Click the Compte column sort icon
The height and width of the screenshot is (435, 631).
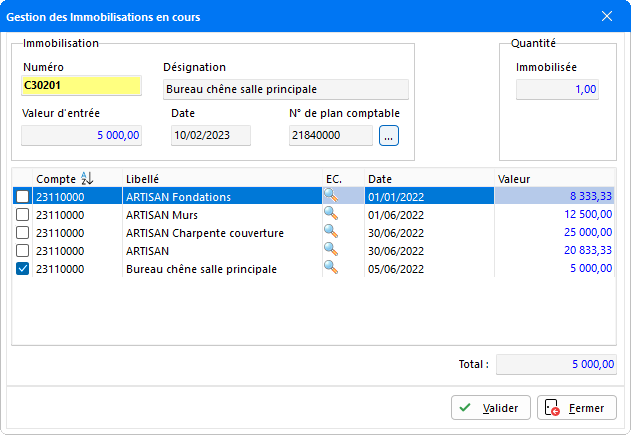click(x=86, y=178)
